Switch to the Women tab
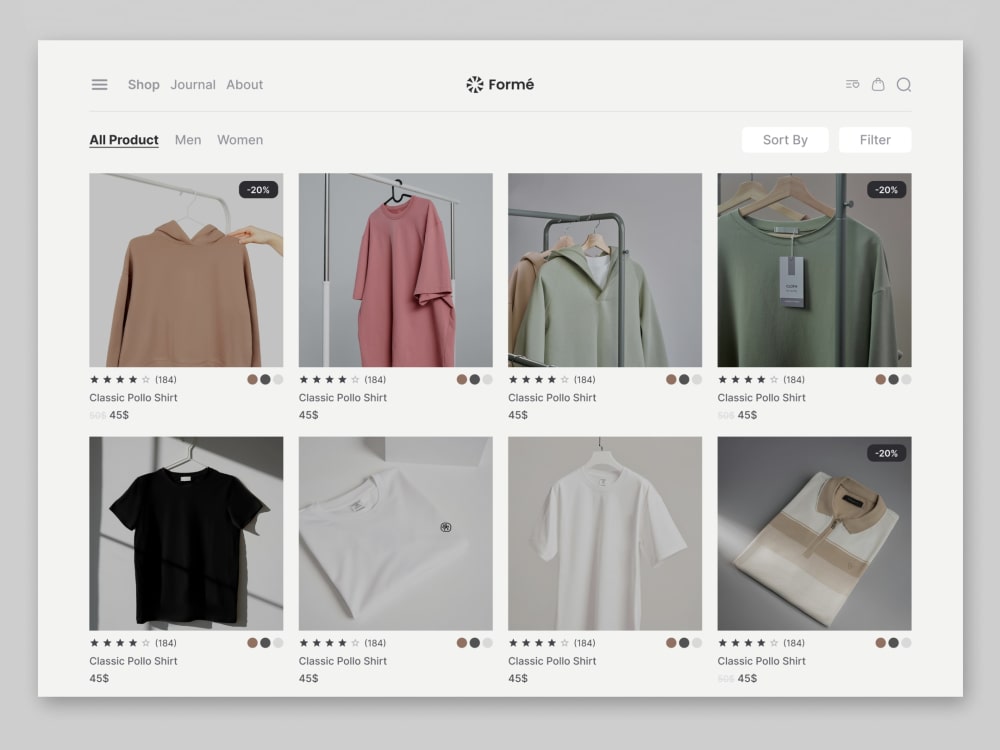This screenshot has width=1000, height=750. pos(240,140)
